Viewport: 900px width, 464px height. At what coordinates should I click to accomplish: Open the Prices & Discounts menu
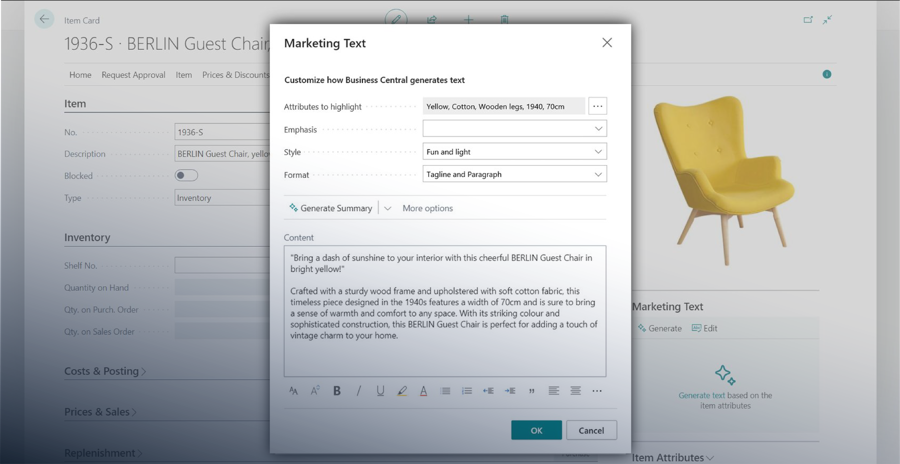235,75
